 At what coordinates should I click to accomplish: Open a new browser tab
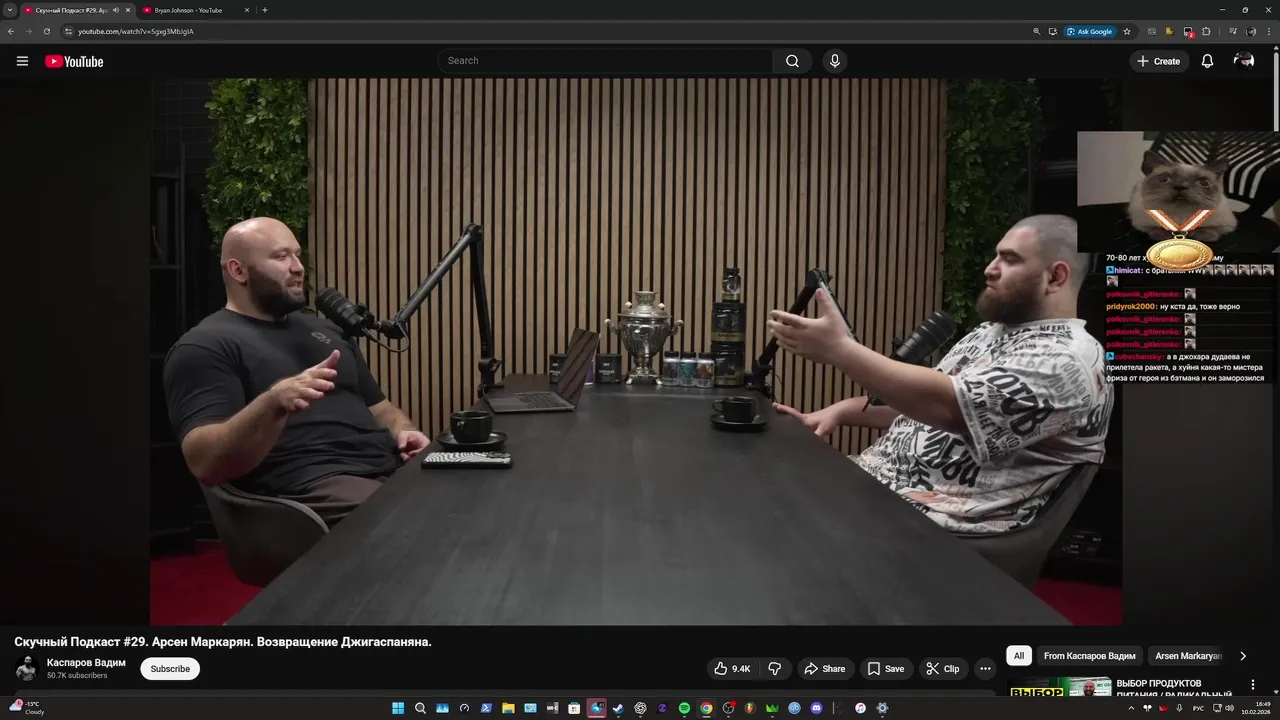pos(264,10)
